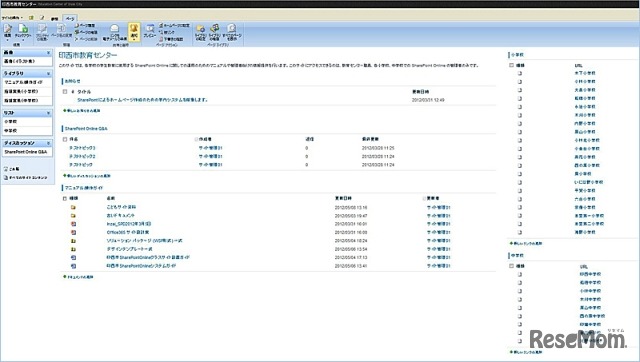Screen dimensions: 640x362
Task: Click link icon in 木下小学校 row
Action: (x=520, y=73)
